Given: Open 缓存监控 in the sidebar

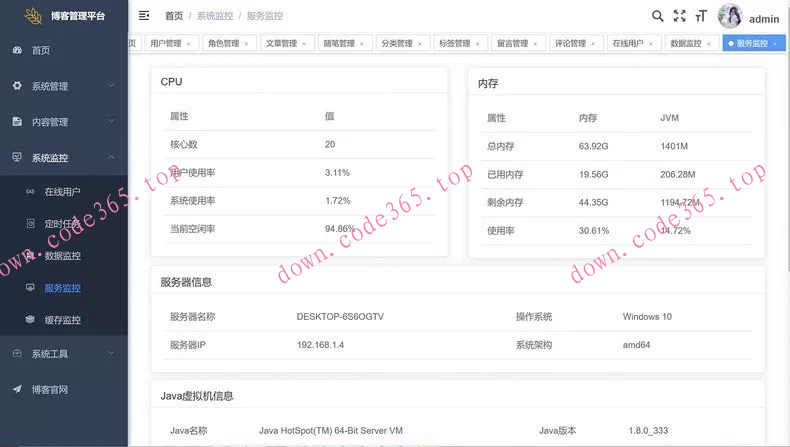Looking at the screenshot, I should coord(63,320).
